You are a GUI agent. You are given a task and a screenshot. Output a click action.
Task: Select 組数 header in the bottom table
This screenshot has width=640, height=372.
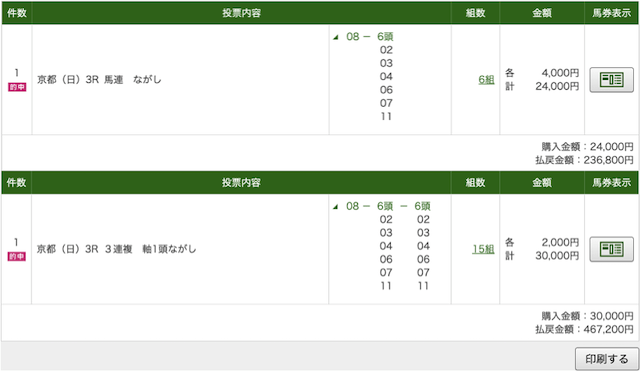coord(476,183)
